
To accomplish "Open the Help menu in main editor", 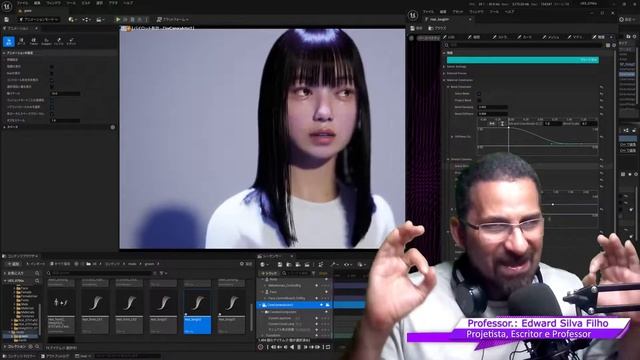I will point(128,3).
